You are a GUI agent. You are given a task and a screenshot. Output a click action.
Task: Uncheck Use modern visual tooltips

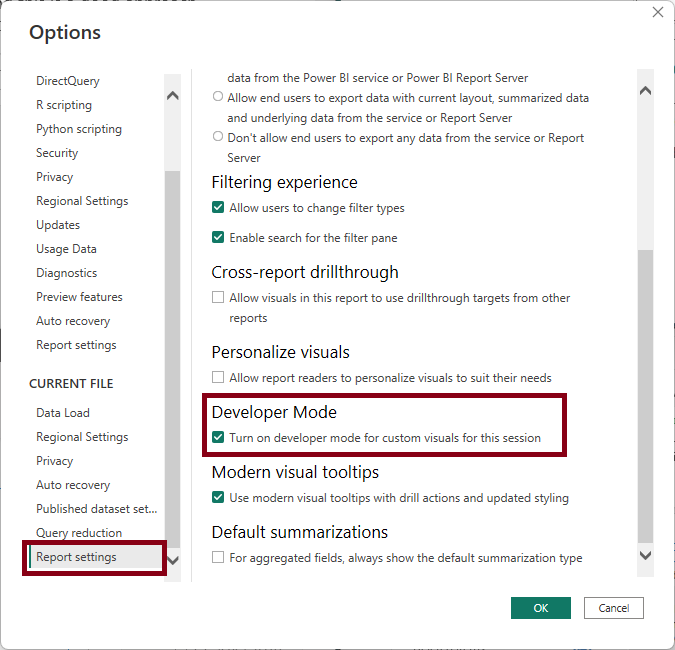pyautogui.click(x=218, y=497)
